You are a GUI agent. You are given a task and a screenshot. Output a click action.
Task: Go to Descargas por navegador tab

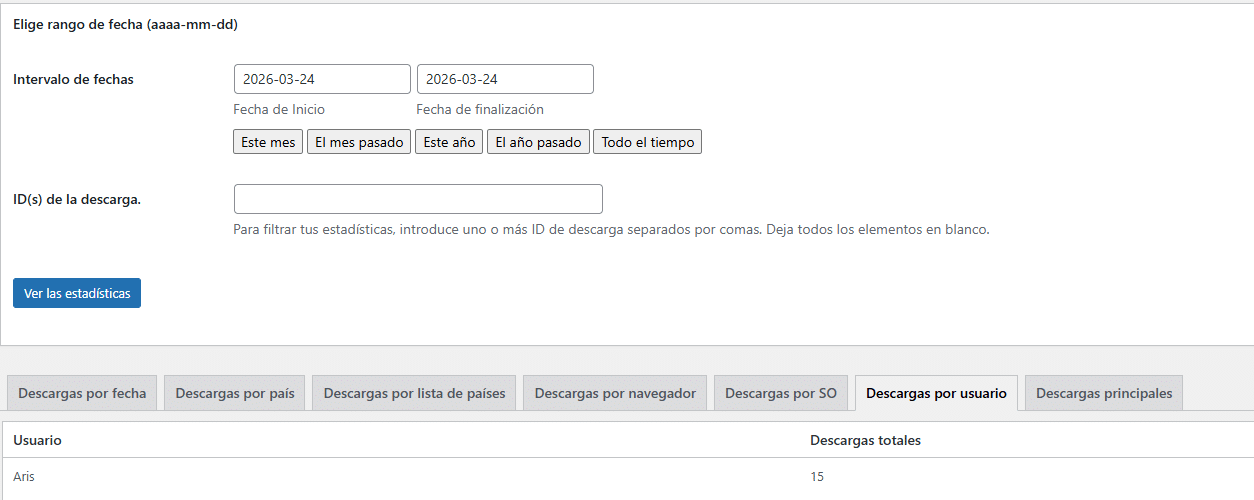[615, 393]
